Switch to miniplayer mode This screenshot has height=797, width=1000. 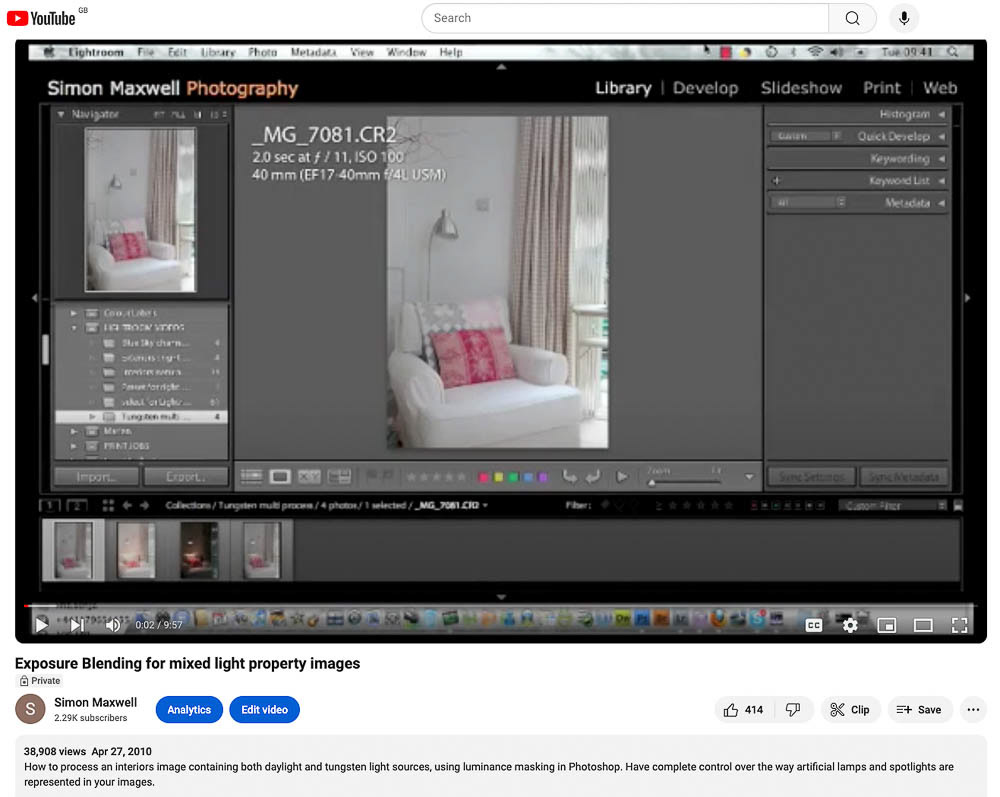886,625
